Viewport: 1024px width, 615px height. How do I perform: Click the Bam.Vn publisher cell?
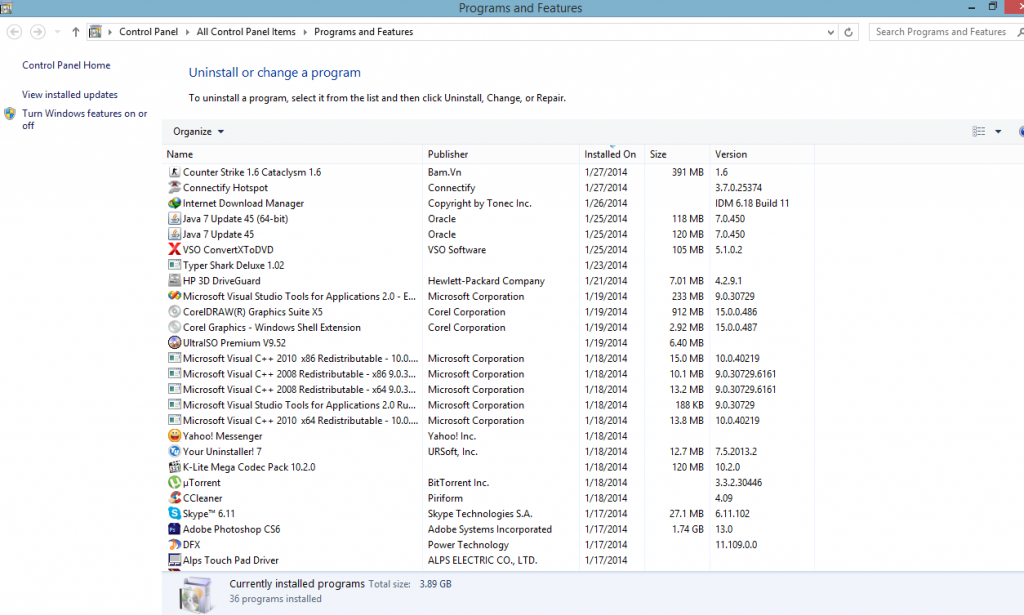(445, 172)
